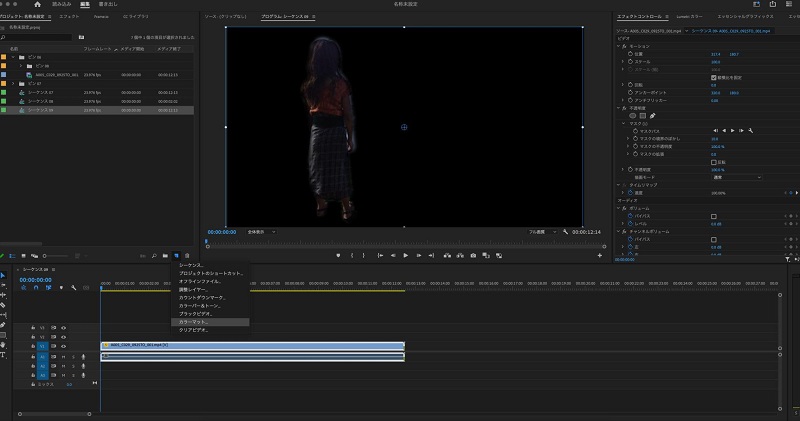Viewport: 800px width, 421px height.
Task: Switch to the Lumetri Color tab
Action: point(689,17)
